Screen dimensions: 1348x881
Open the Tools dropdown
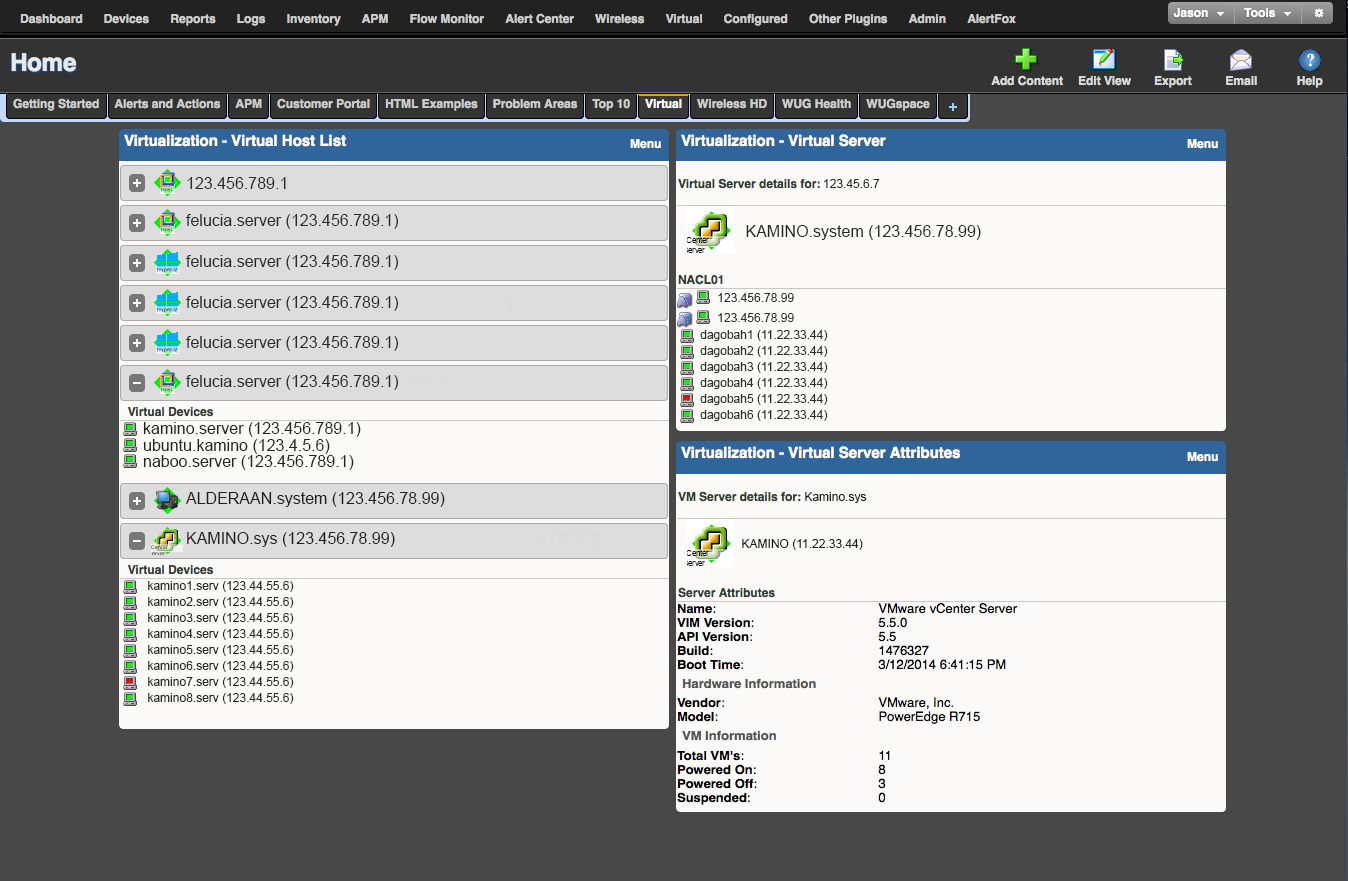point(1268,13)
